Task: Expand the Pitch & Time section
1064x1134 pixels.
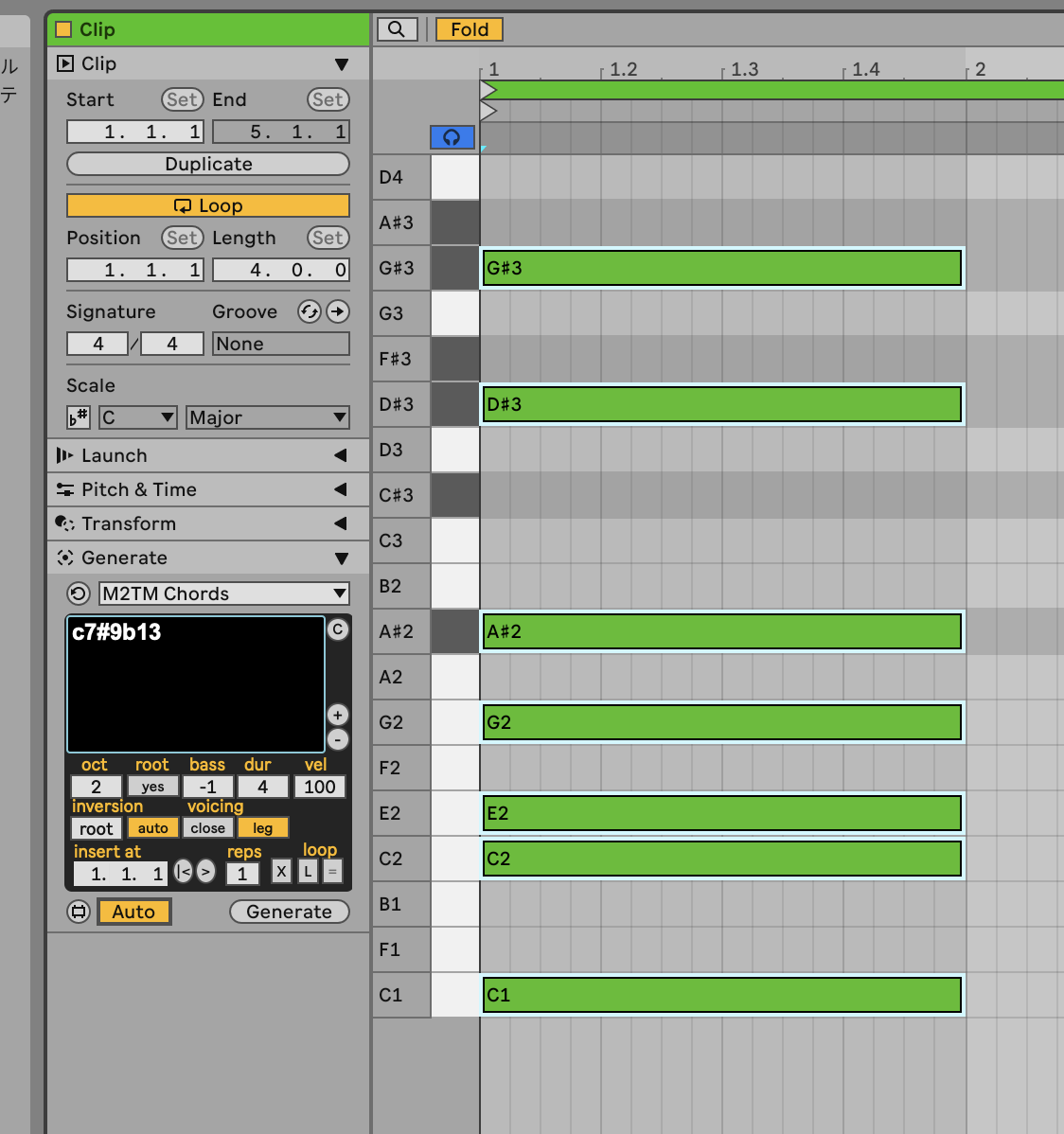Action: pos(208,489)
